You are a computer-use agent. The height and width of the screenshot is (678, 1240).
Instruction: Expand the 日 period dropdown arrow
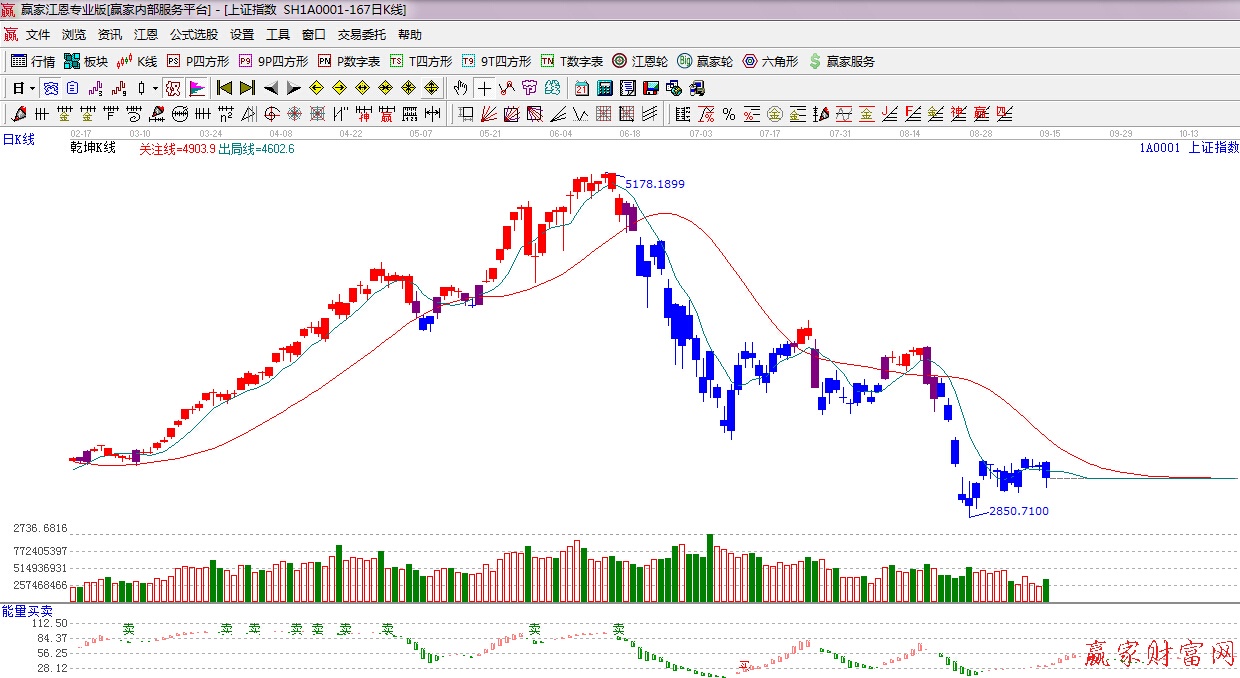click(32, 88)
